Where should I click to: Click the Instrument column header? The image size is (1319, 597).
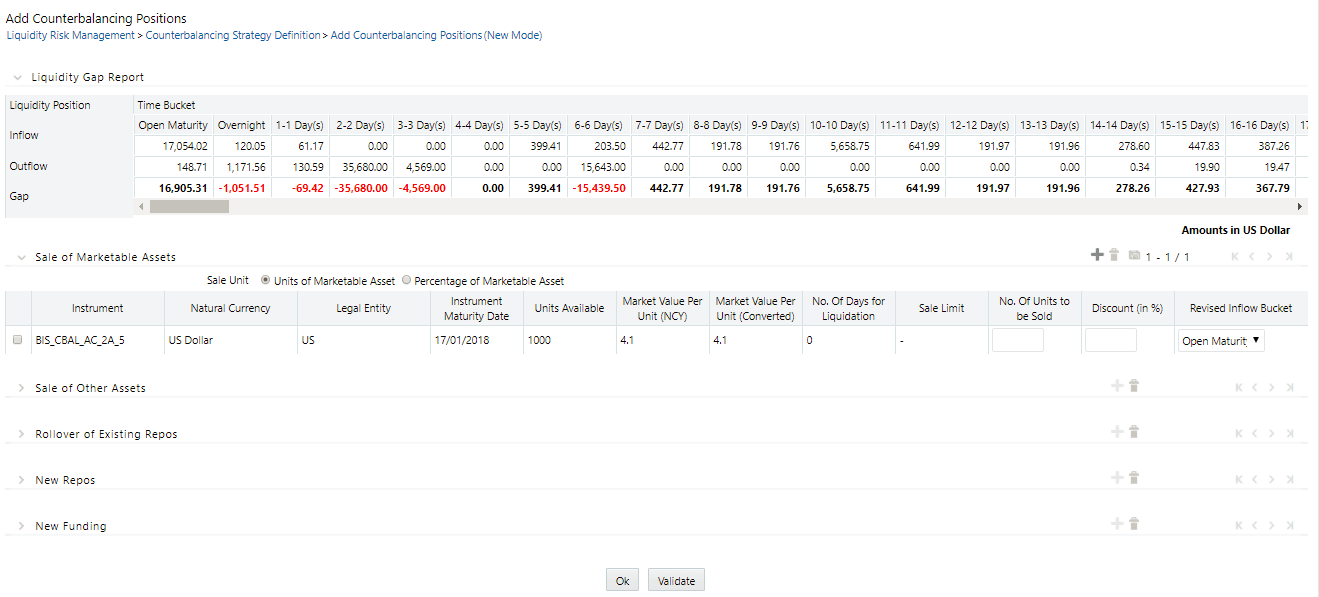(98, 308)
